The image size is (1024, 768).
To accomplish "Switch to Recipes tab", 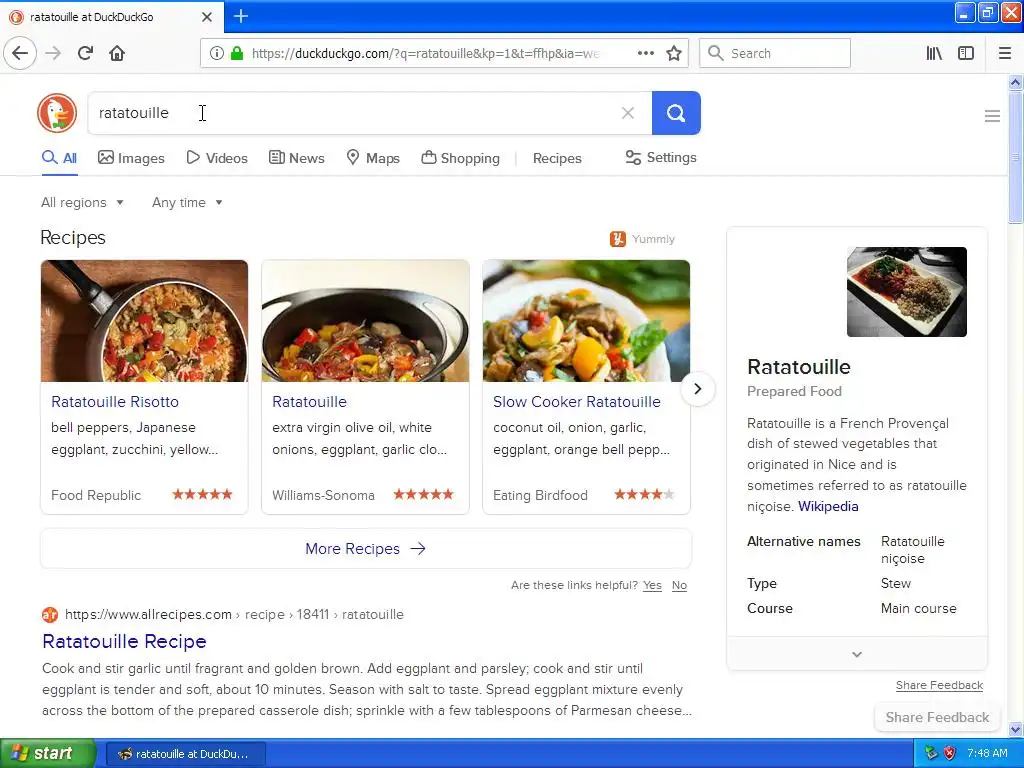I will (557, 158).
